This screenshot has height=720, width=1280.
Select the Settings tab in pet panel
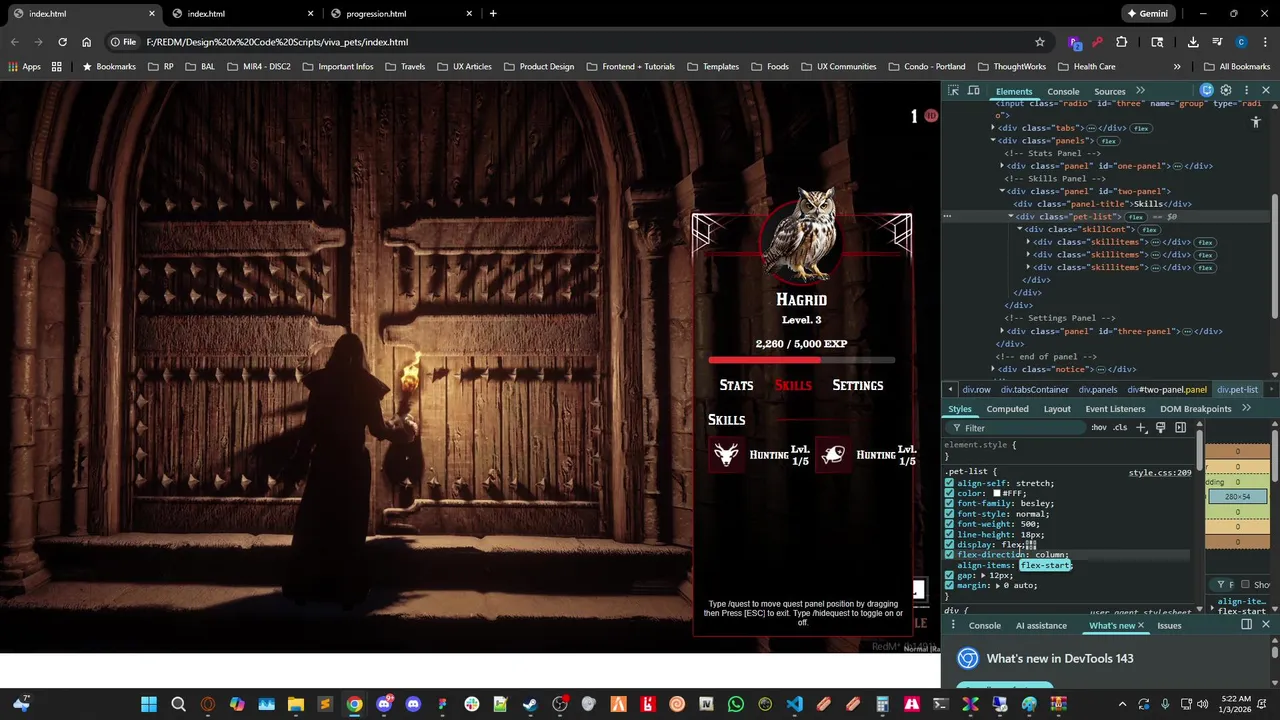[x=858, y=385]
